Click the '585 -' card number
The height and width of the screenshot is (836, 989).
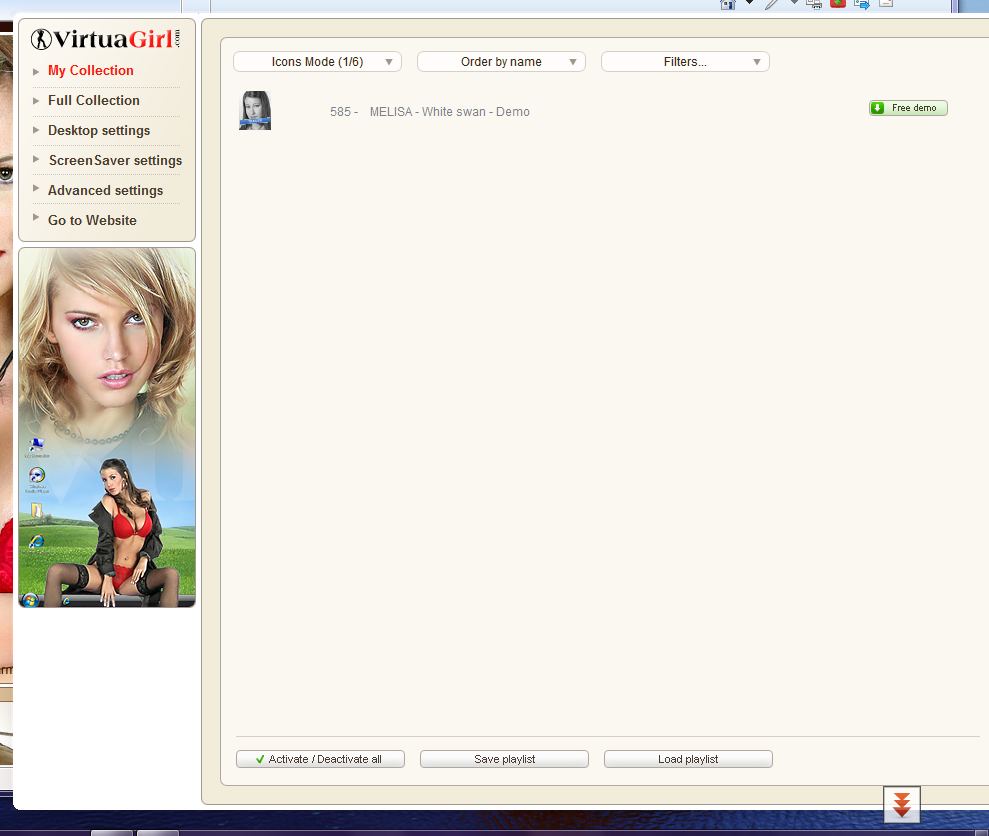344,112
